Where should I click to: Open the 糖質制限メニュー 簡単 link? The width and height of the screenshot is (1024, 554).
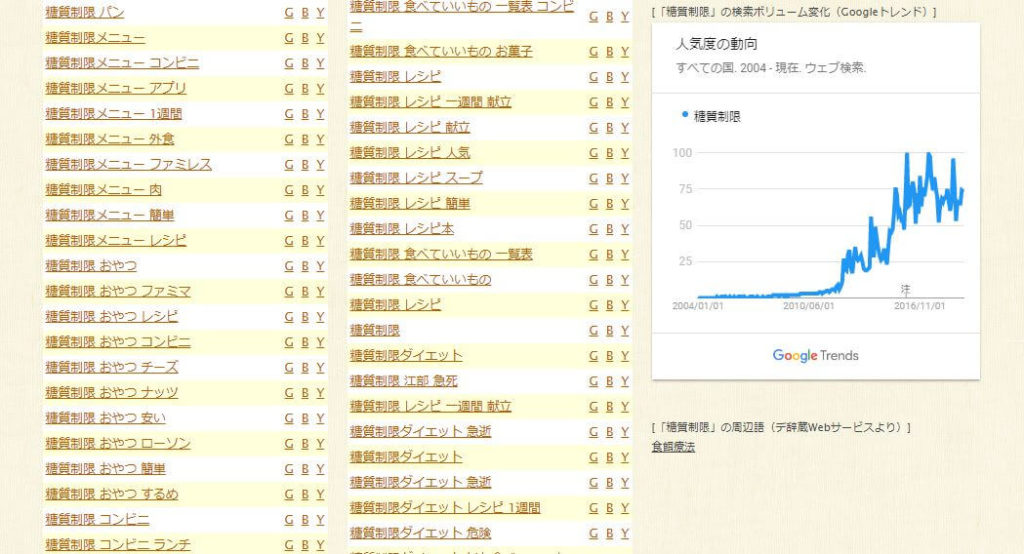click(x=110, y=216)
